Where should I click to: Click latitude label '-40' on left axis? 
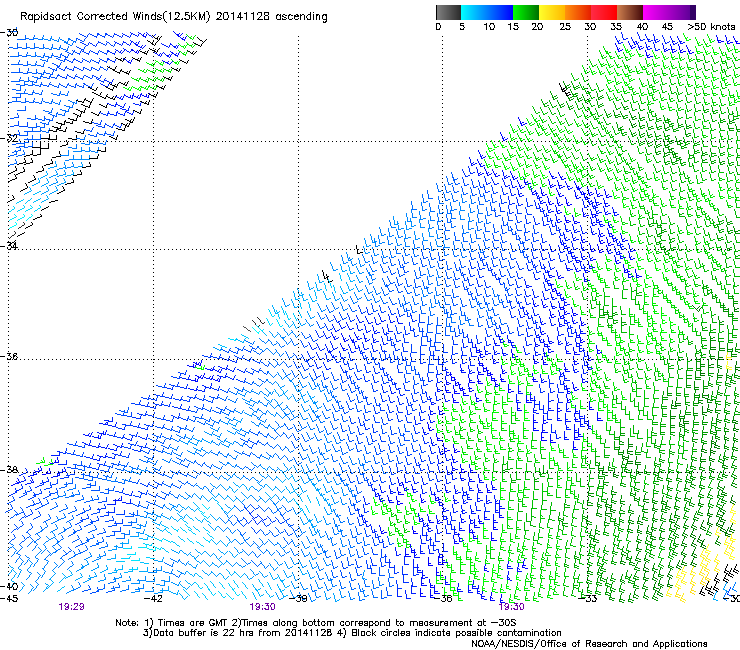pyautogui.click(x=9, y=586)
